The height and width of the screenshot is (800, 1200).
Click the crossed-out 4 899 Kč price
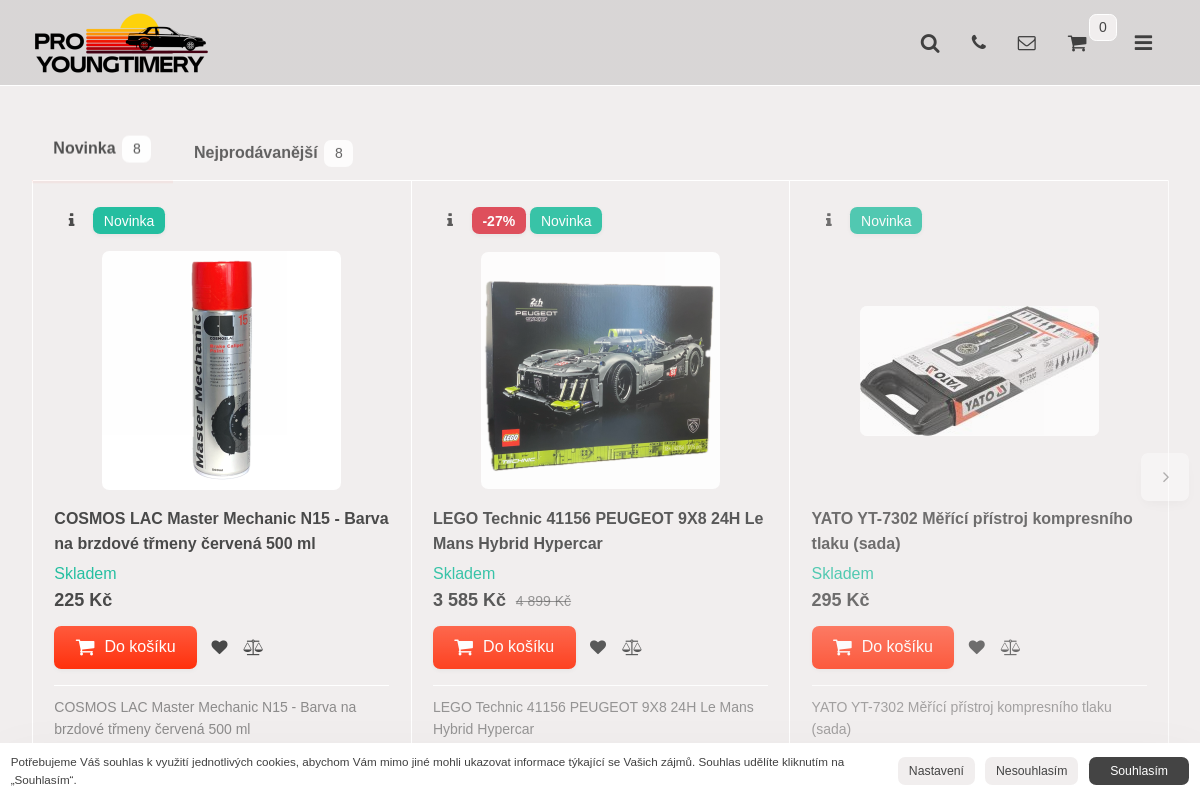[x=543, y=601]
